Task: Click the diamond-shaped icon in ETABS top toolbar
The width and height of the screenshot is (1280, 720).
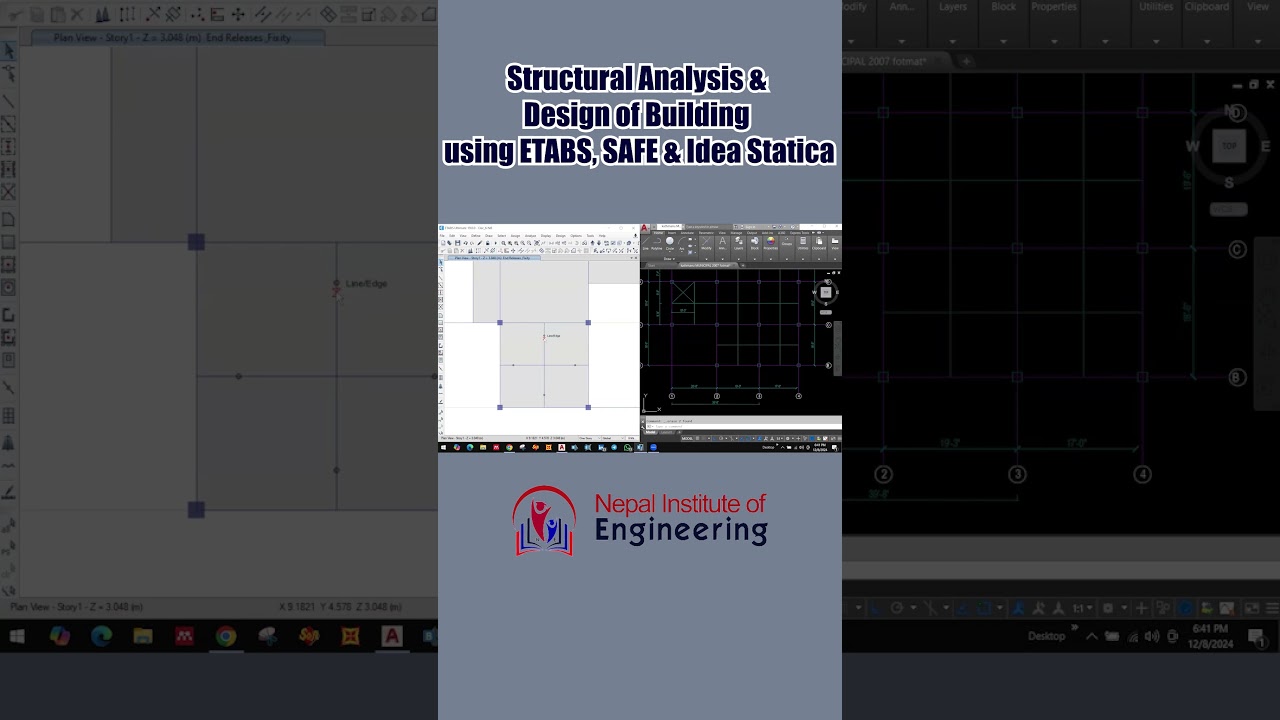Action: tap(328, 14)
